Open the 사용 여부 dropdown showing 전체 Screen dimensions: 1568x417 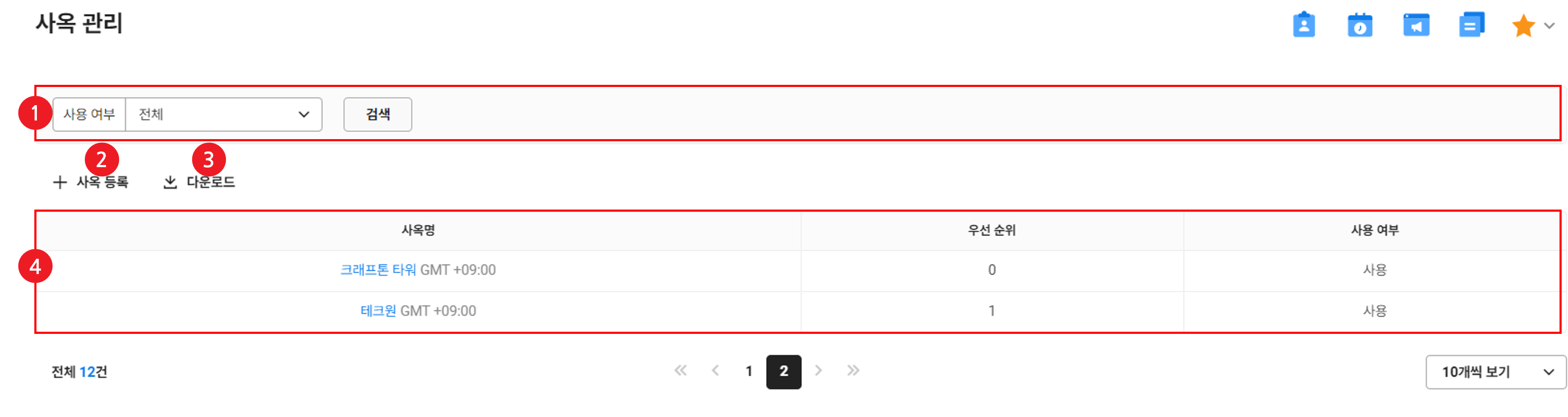pyautogui.click(x=223, y=115)
